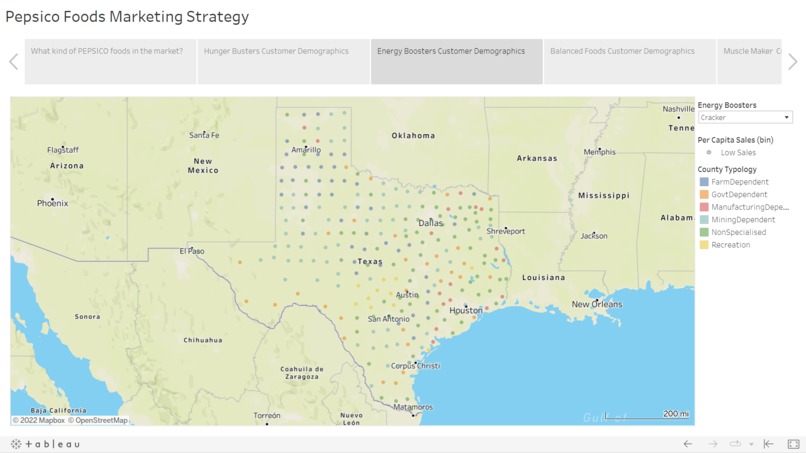Click the 'Austin' label on map

(x=407, y=295)
